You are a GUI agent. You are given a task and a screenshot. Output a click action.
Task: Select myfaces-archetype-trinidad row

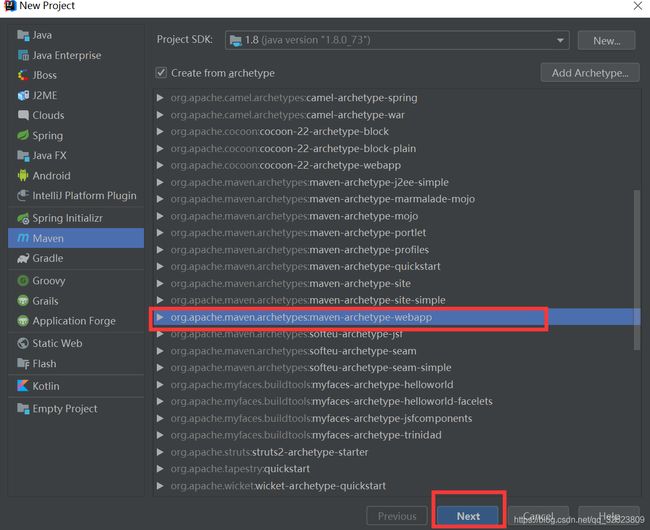[x=397, y=435]
